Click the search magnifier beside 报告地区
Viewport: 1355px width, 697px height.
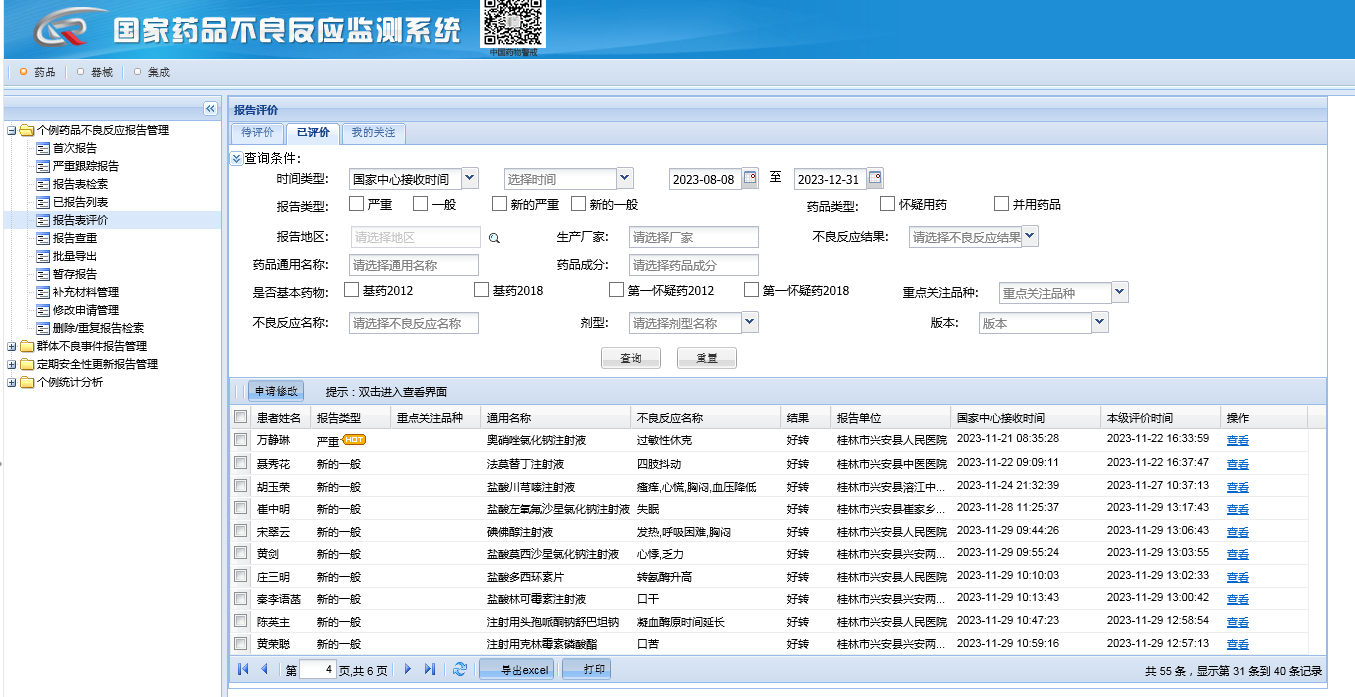(493, 238)
